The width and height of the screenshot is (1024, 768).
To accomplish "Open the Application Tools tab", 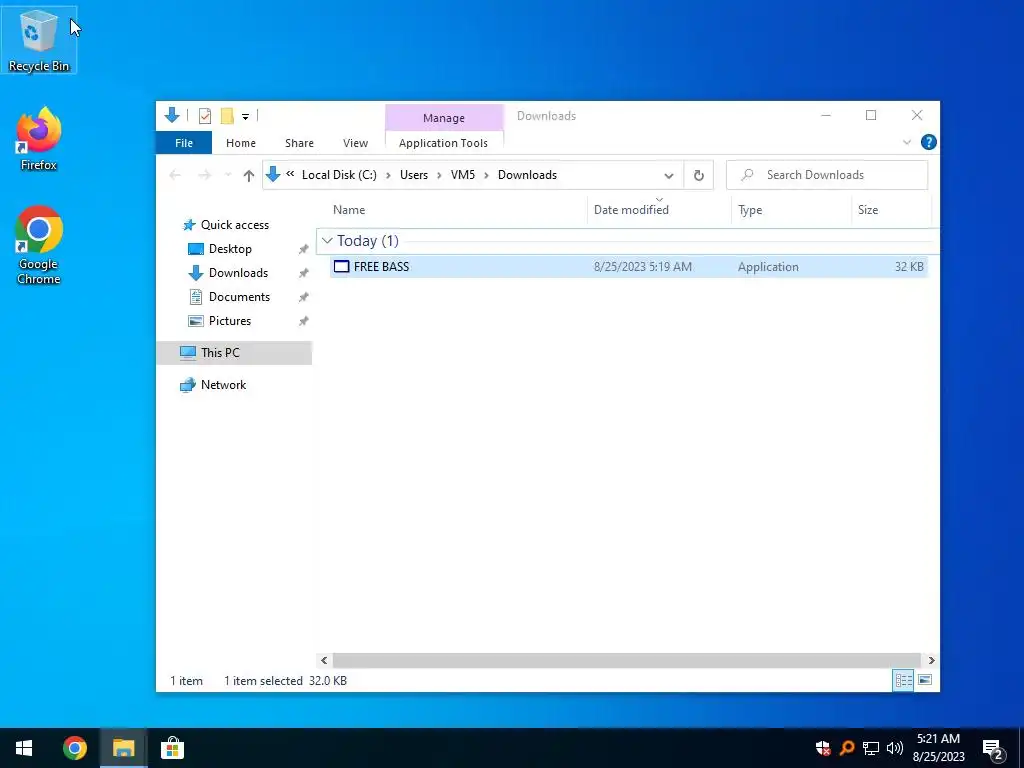I will click(443, 143).
